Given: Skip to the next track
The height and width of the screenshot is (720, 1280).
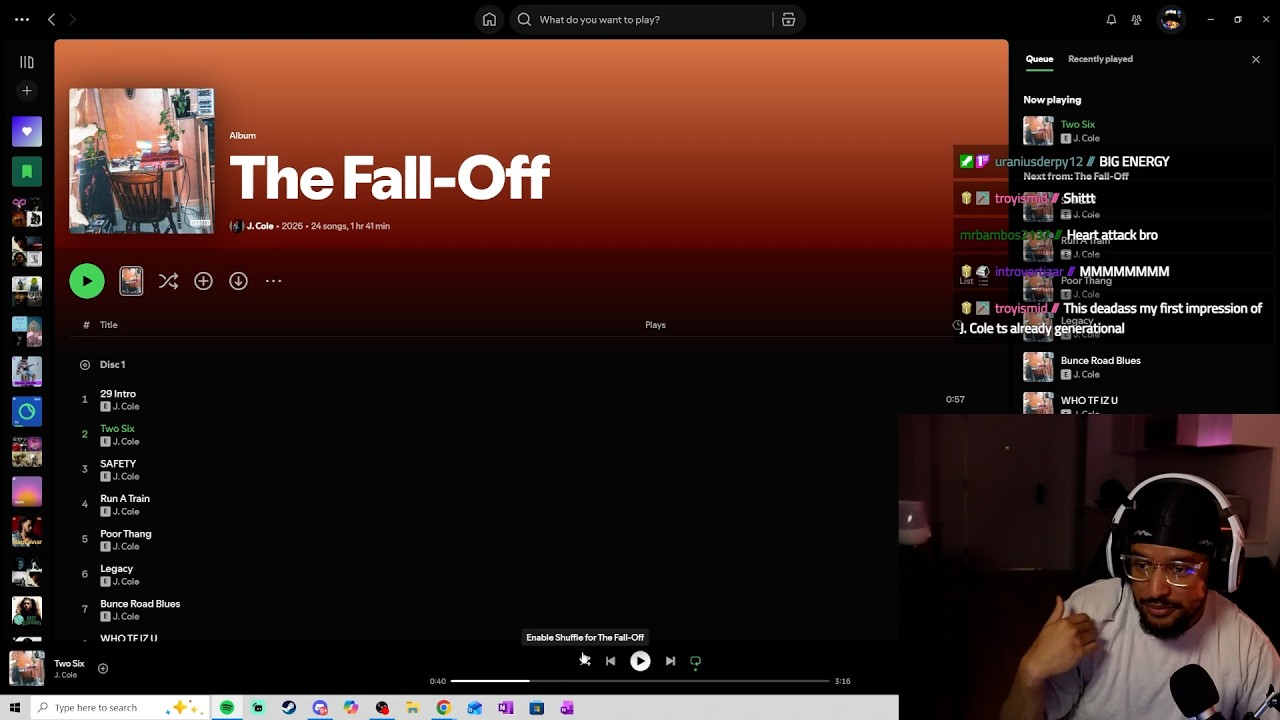Looking at the screenshot, I should 670,661.
